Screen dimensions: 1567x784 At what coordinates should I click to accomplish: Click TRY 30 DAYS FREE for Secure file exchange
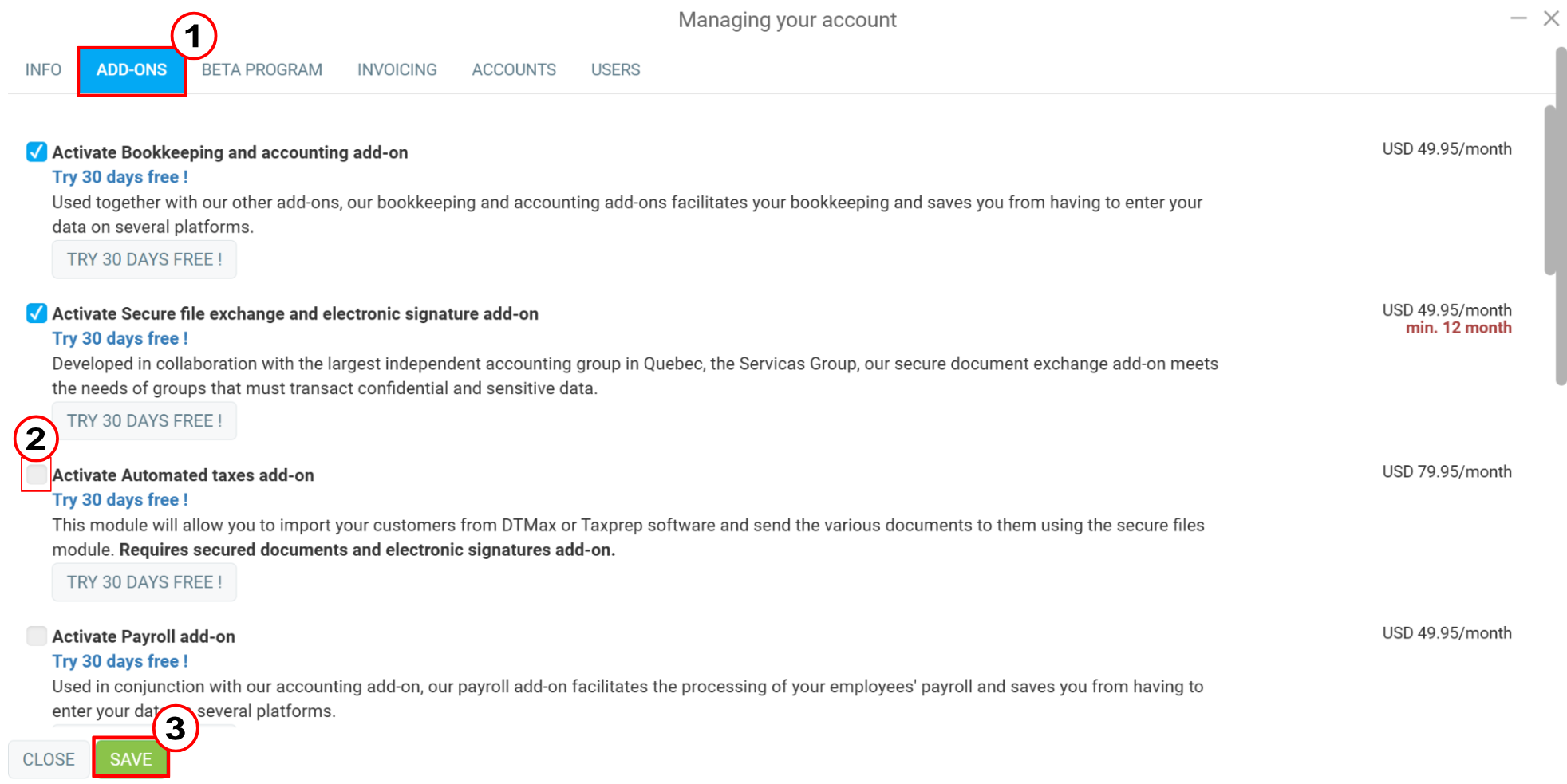point(144,420)
